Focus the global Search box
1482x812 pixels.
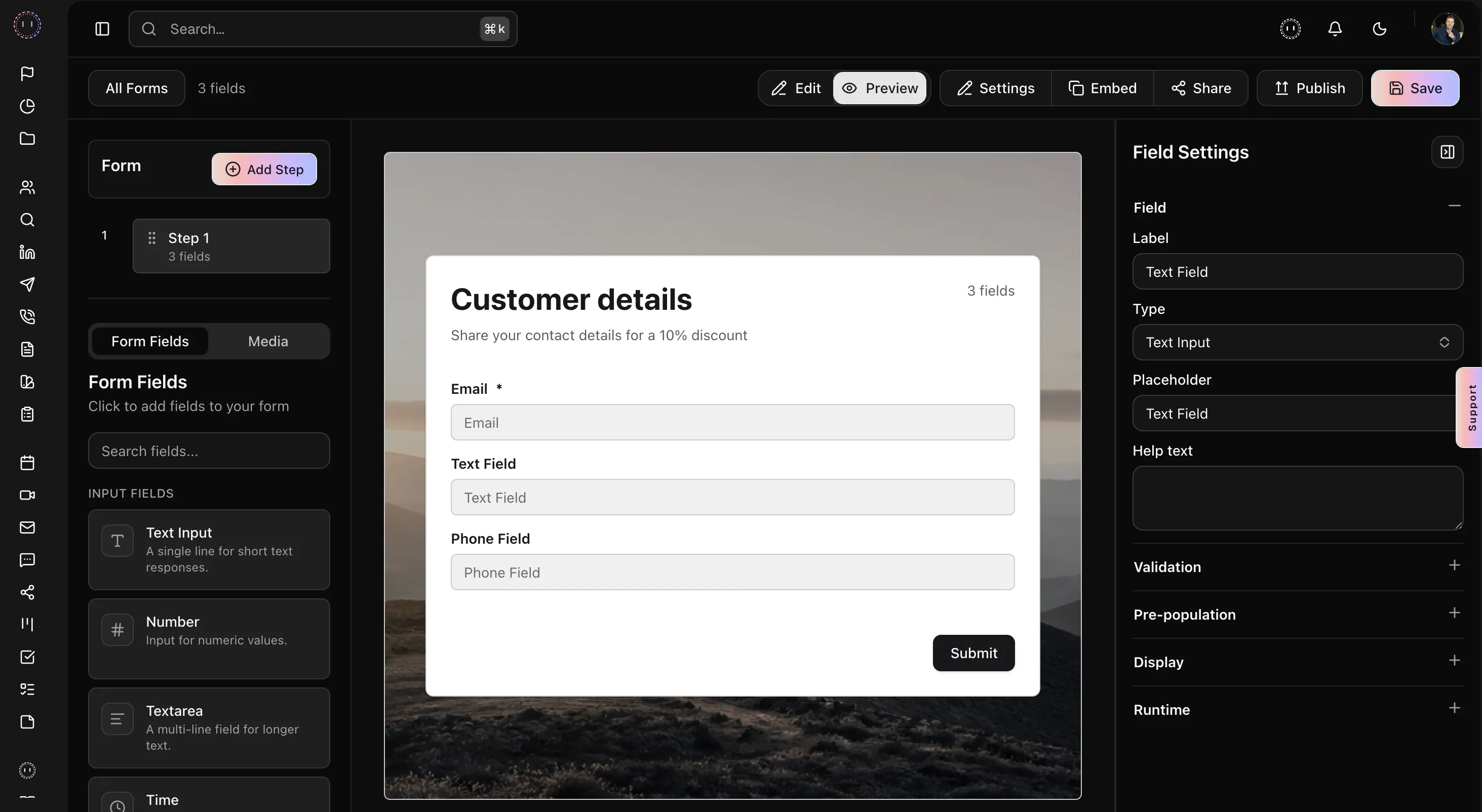(323, 29)
